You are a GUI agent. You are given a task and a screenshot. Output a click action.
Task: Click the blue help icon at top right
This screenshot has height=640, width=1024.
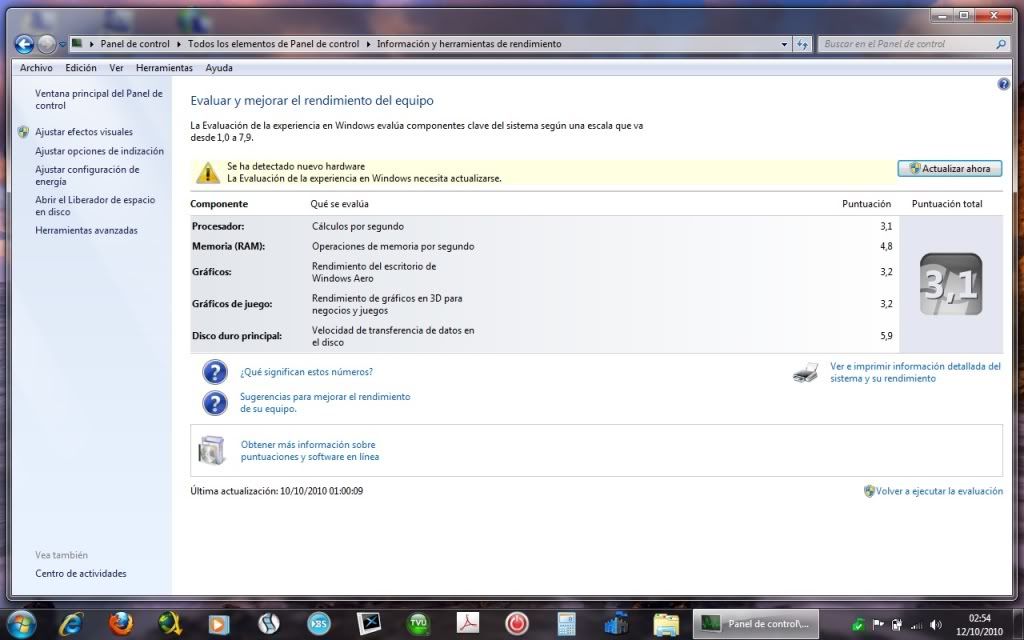(x=1003, y=84)
